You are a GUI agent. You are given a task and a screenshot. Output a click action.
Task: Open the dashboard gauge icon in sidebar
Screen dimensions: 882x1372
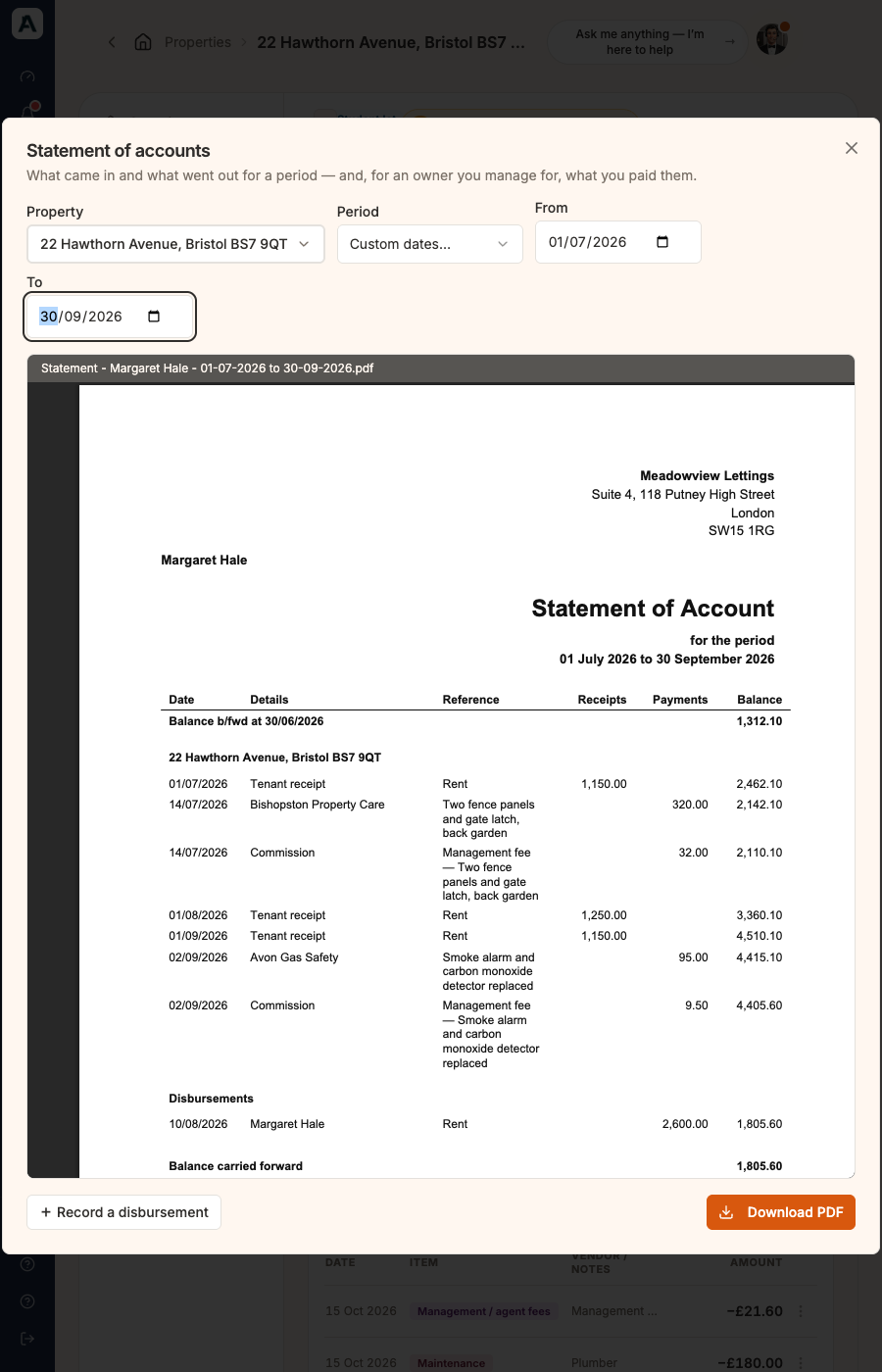[27, 76]
